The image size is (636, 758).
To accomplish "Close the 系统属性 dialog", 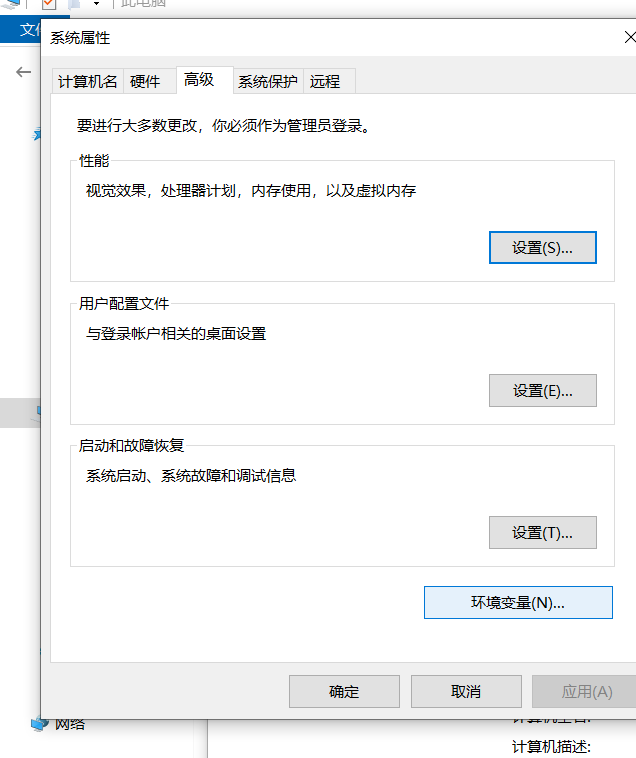I will 629,37.
